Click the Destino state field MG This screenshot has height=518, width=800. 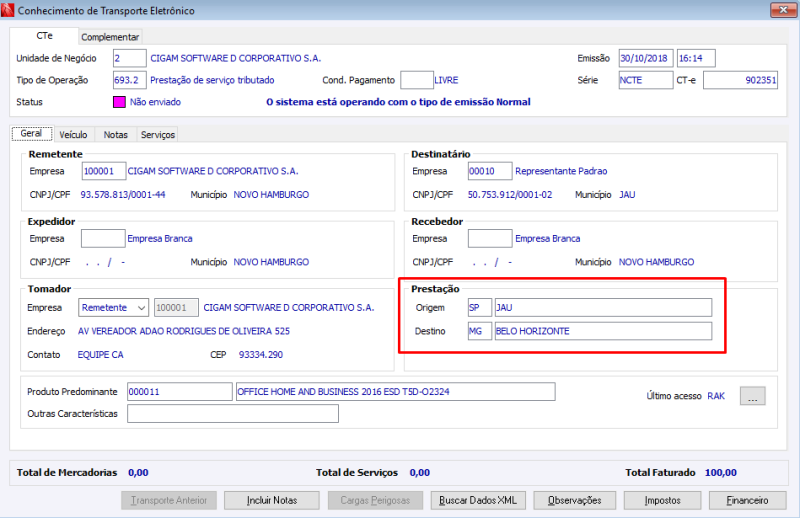pyautogui.click(x=480, y=331)
